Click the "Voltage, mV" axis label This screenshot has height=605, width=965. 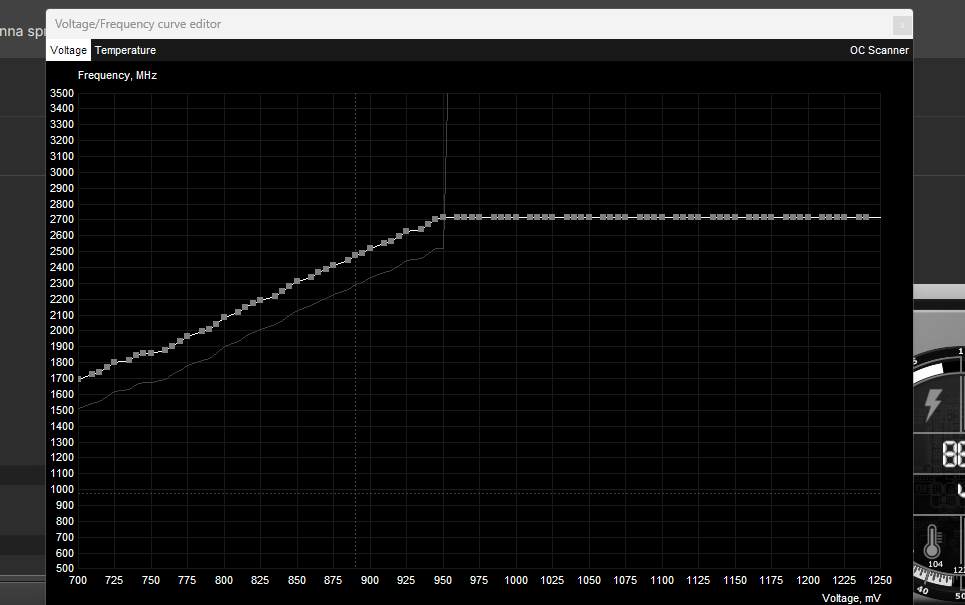coord(850,597)
